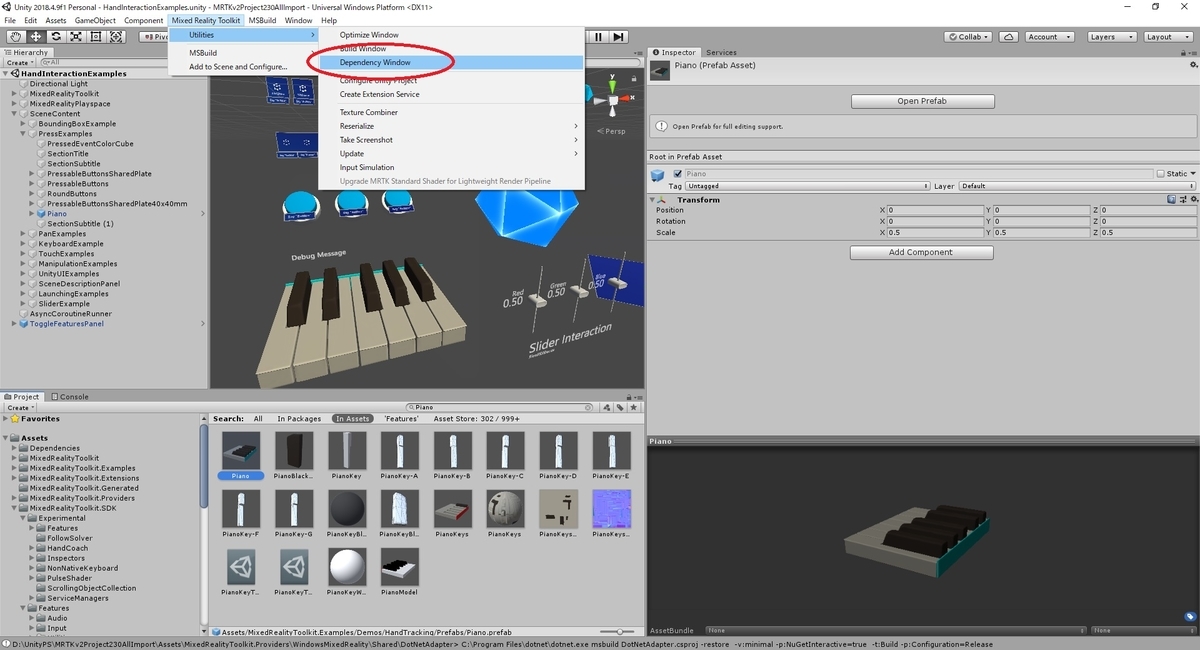This screenshot has width=1200, height=650.
Task: Select the 'Features' search filter
Action: click(401, 419)
